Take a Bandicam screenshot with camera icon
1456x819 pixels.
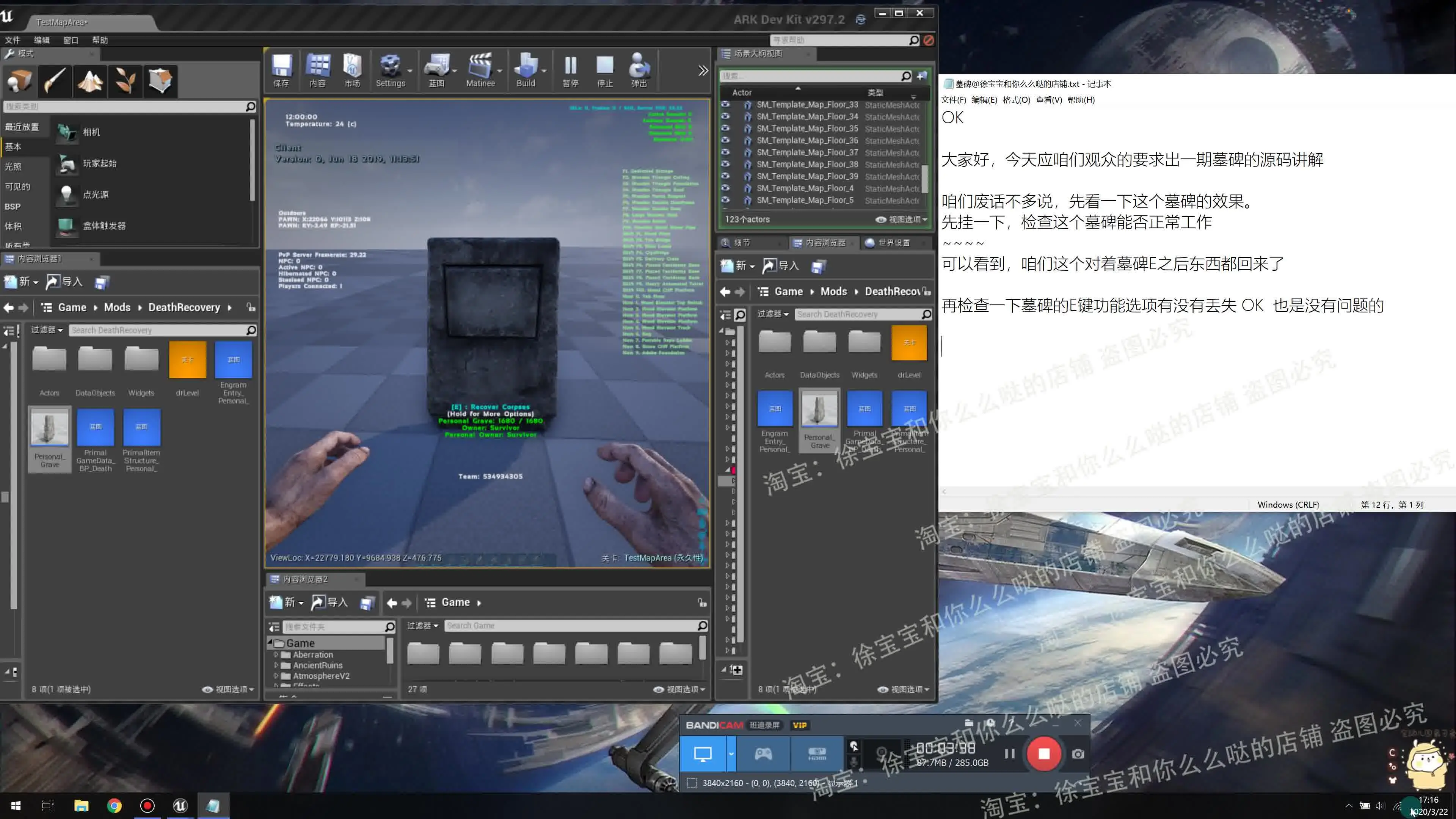click(x=1078, y=754)
